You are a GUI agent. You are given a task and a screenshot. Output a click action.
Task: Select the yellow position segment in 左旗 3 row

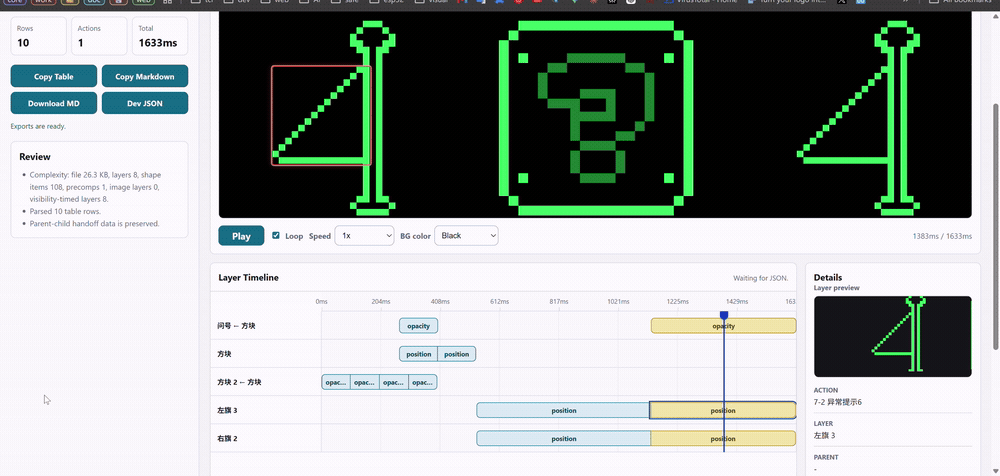723,410
